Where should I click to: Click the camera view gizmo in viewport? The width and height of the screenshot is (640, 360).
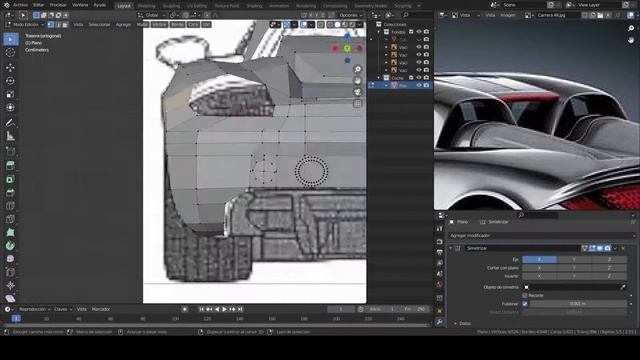(x=358, y=92)
